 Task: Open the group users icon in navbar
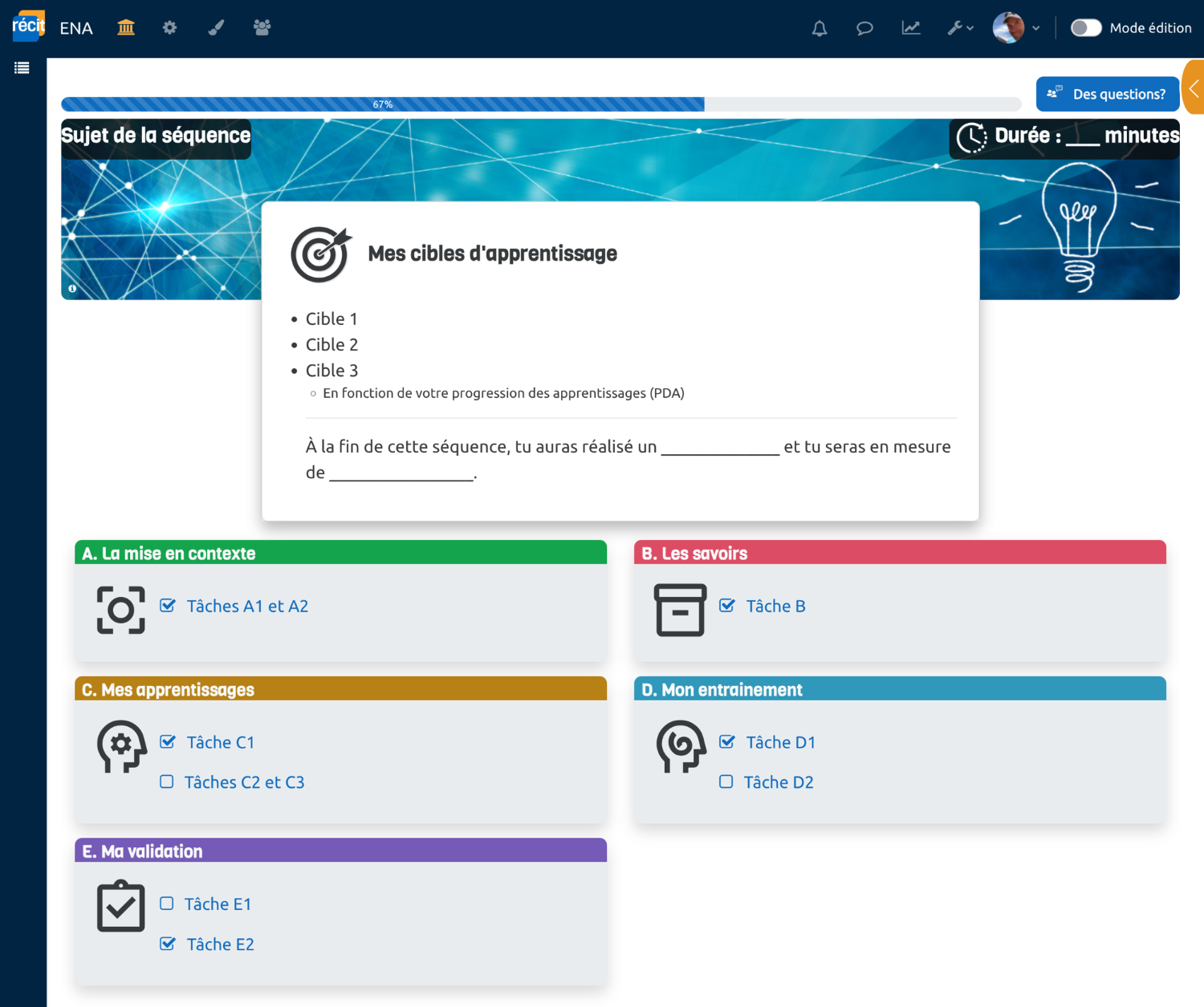coord(262,28)
